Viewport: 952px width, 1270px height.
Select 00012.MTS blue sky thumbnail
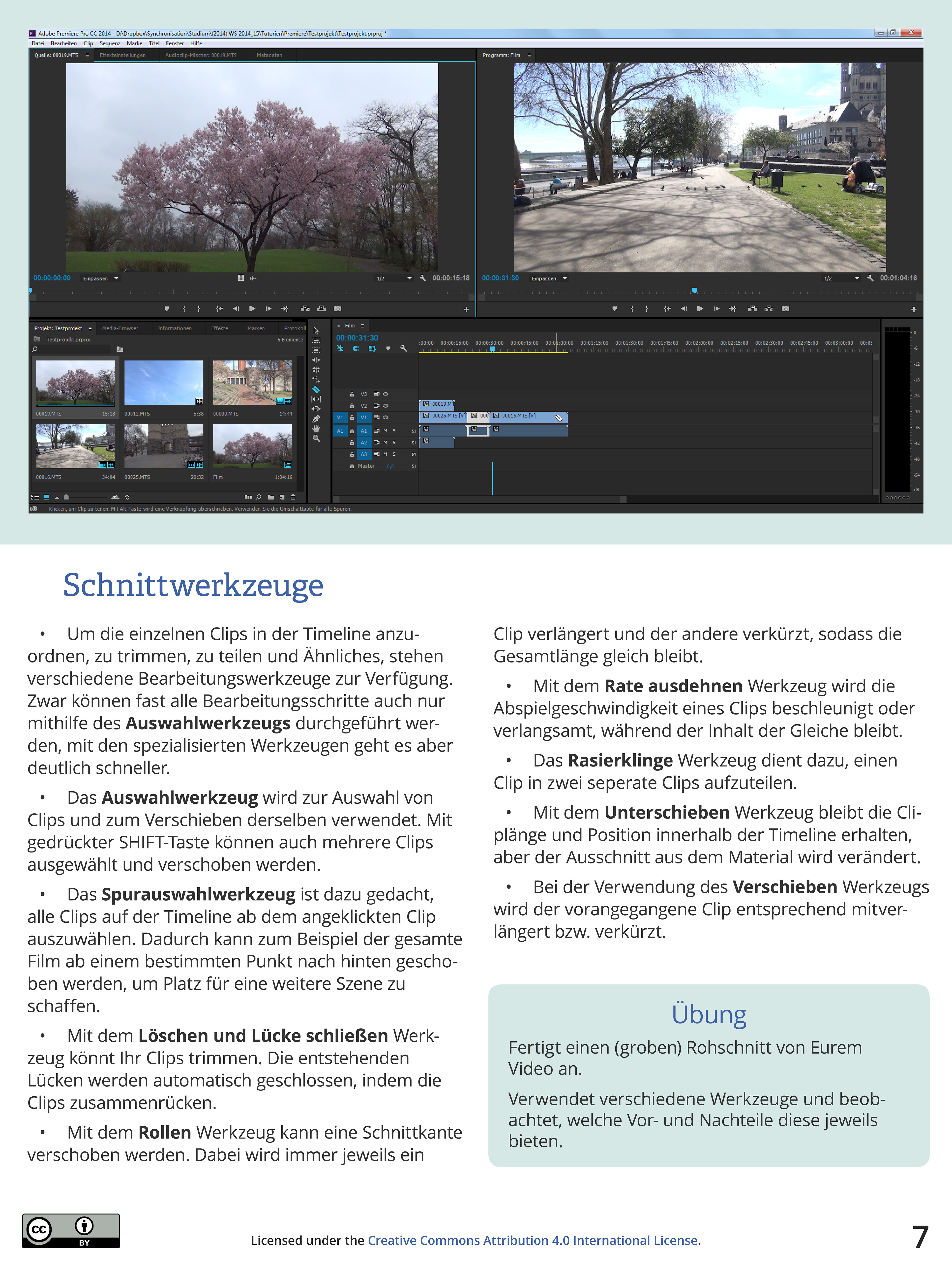pyautogui.click(x=164, y=383)
